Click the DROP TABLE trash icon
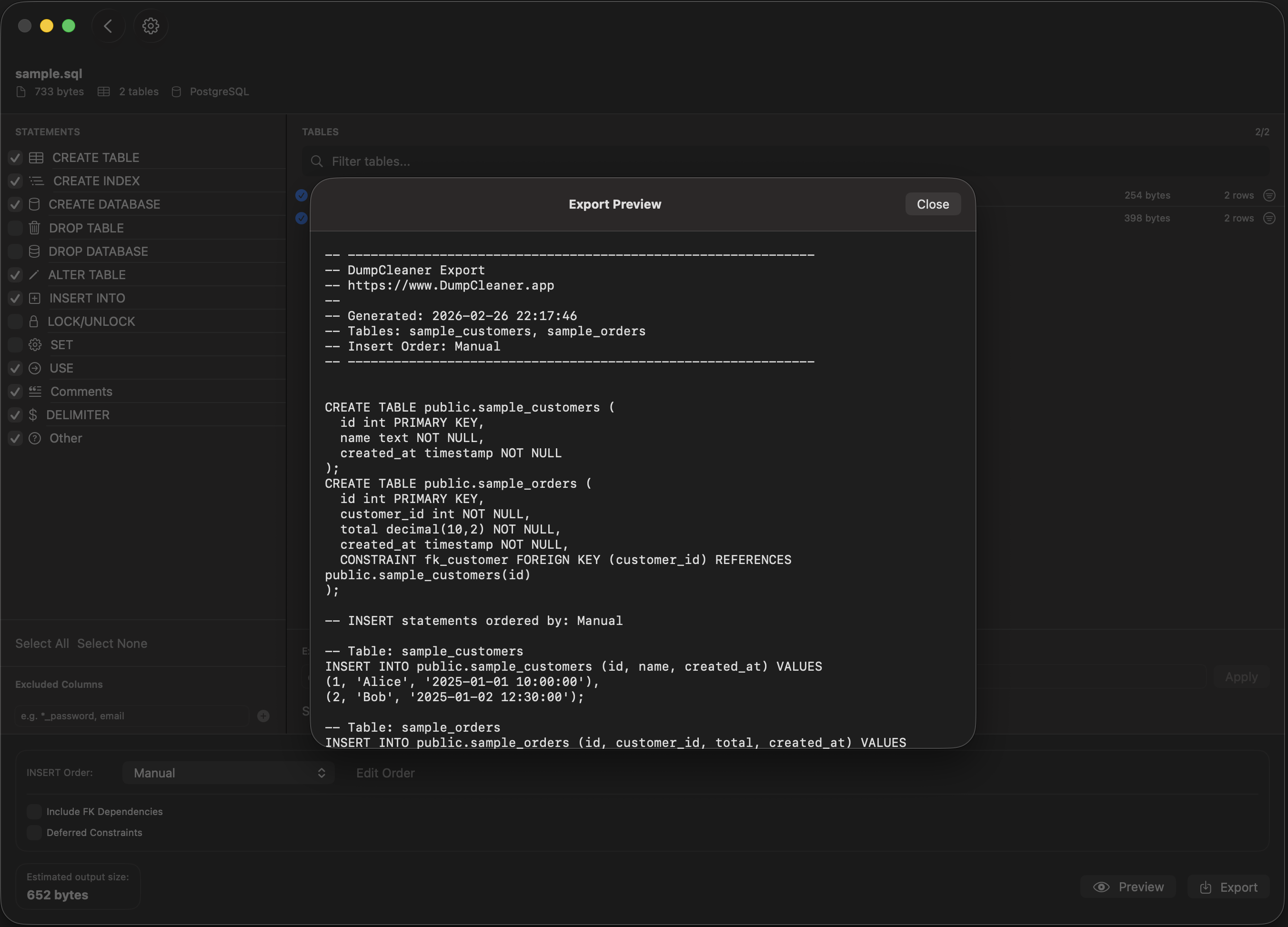1288x927 pixels. click(x=35, y=228)
